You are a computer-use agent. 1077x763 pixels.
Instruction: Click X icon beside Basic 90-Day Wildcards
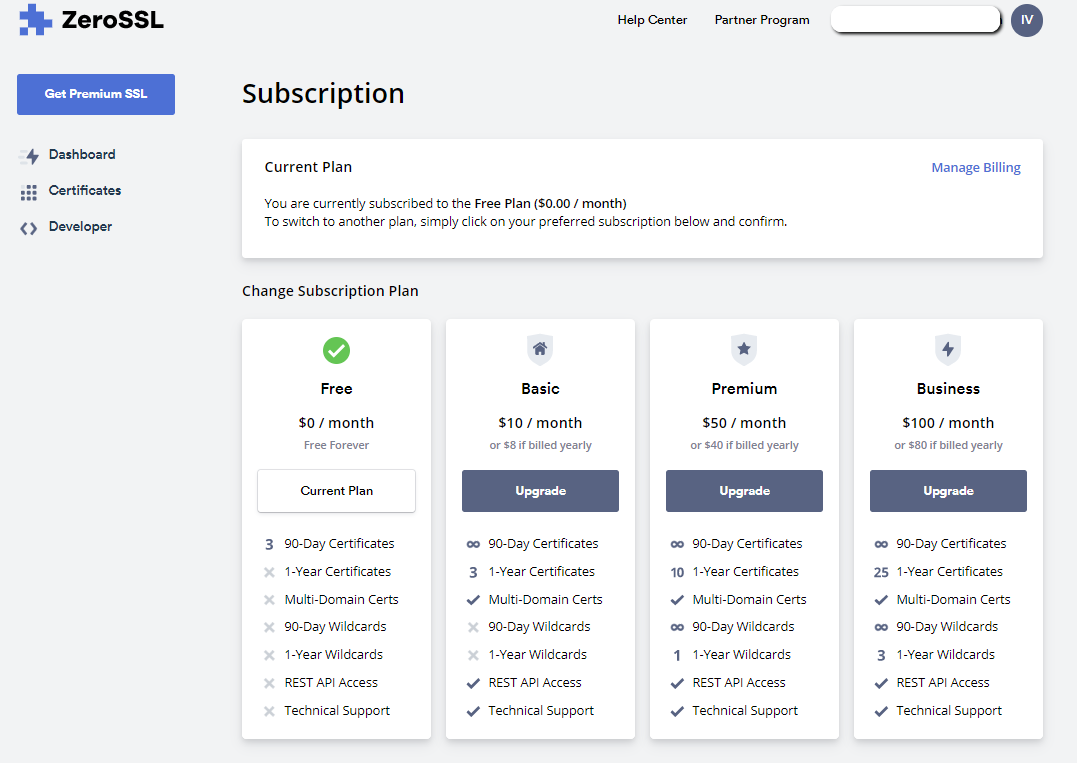(473, 627)
